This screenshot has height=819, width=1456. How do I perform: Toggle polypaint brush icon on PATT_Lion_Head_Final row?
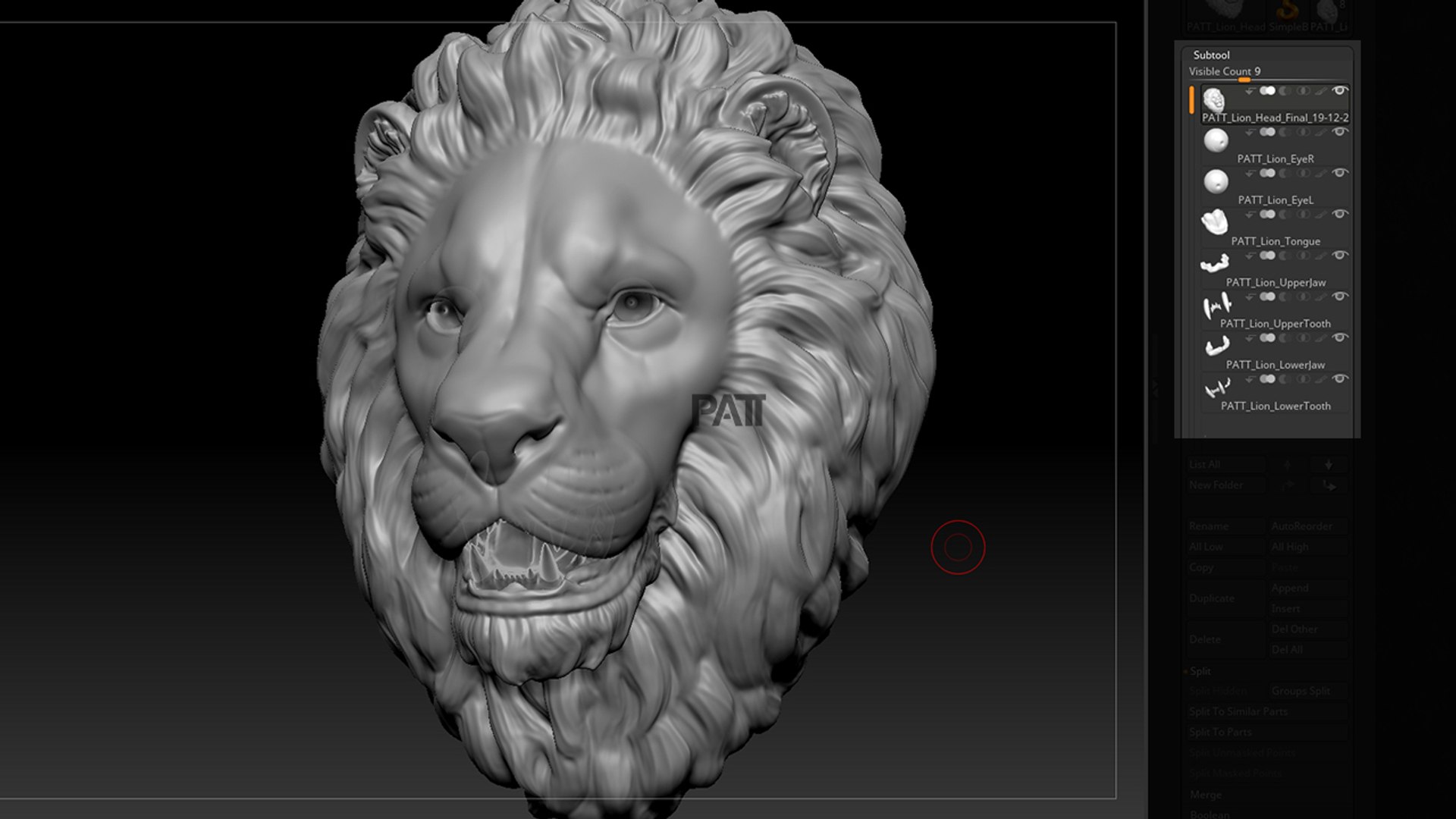(1322, 90)
